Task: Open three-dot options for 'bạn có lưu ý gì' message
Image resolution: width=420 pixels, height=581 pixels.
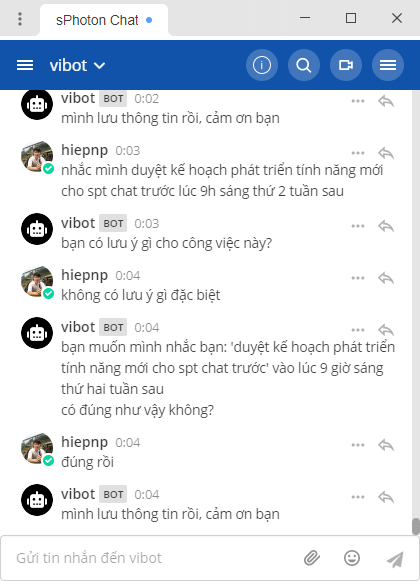Action: [x=358, y=226]
